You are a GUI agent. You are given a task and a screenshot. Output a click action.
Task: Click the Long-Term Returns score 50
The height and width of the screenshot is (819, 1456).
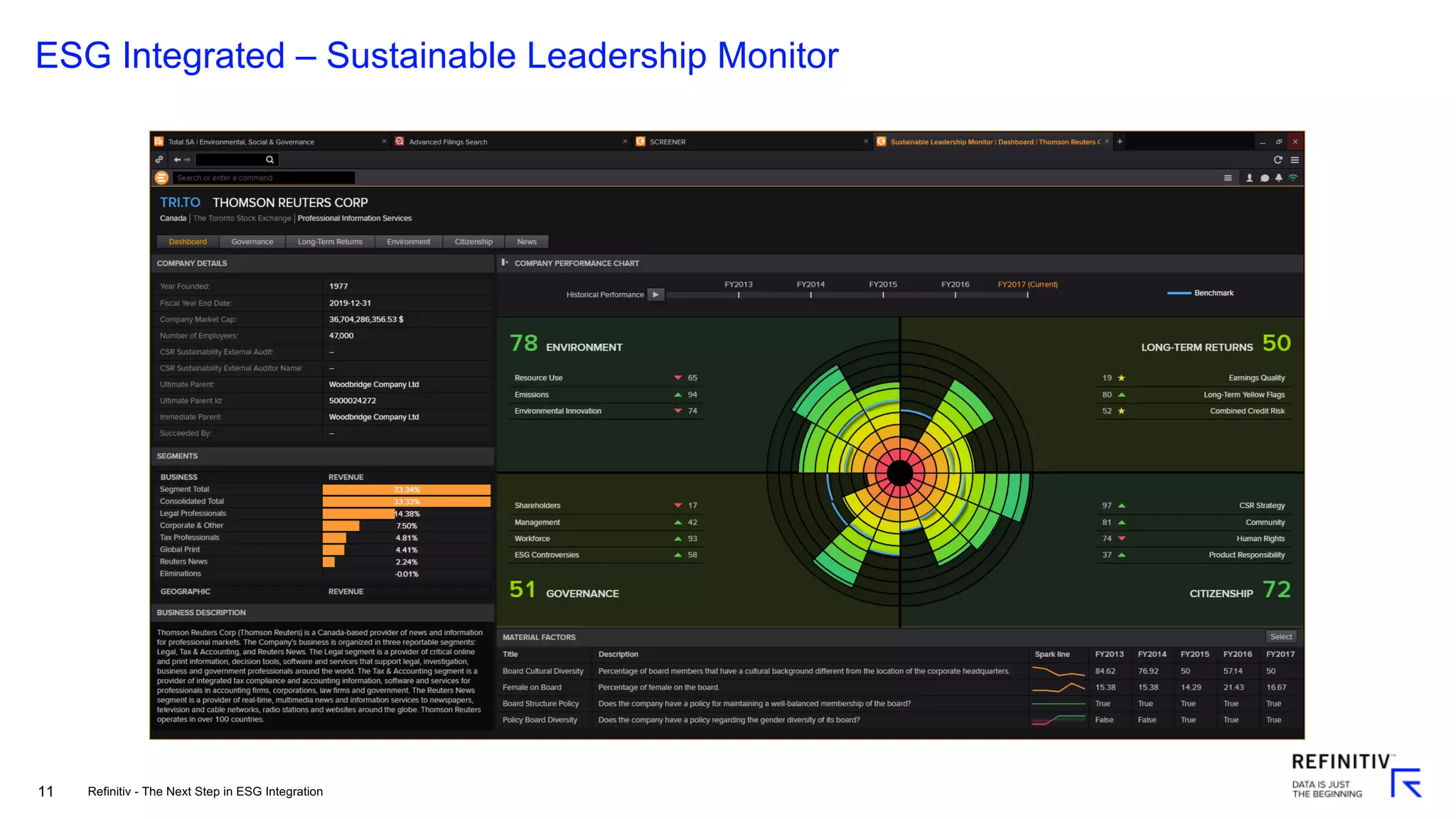(1277, 343)
